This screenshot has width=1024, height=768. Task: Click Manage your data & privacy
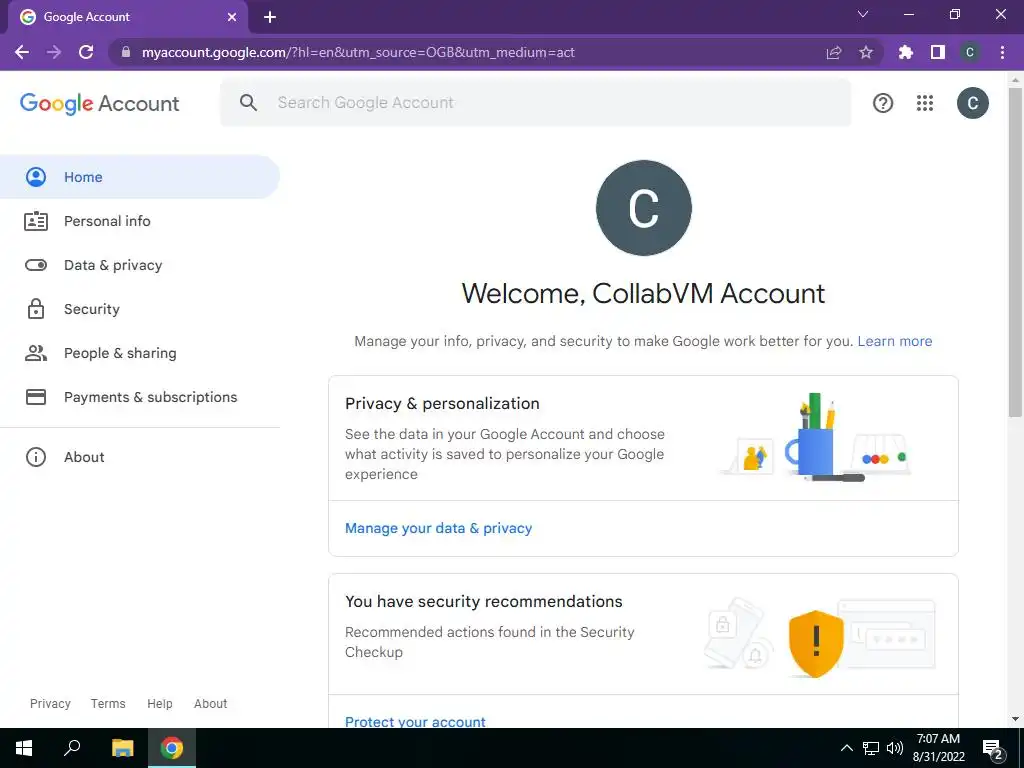[438, 528]
